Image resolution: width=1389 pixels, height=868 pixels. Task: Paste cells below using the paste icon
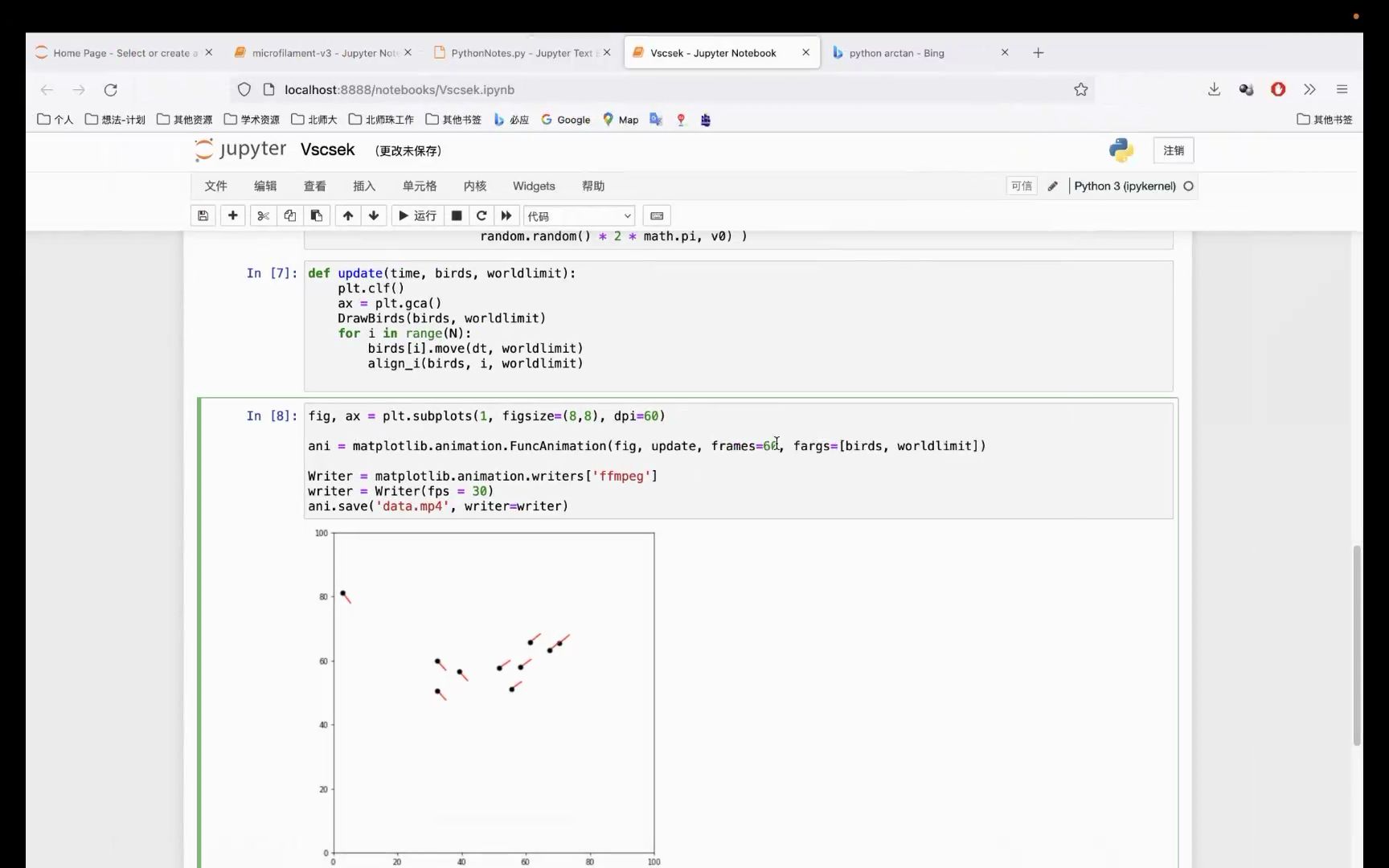(317, 215)
